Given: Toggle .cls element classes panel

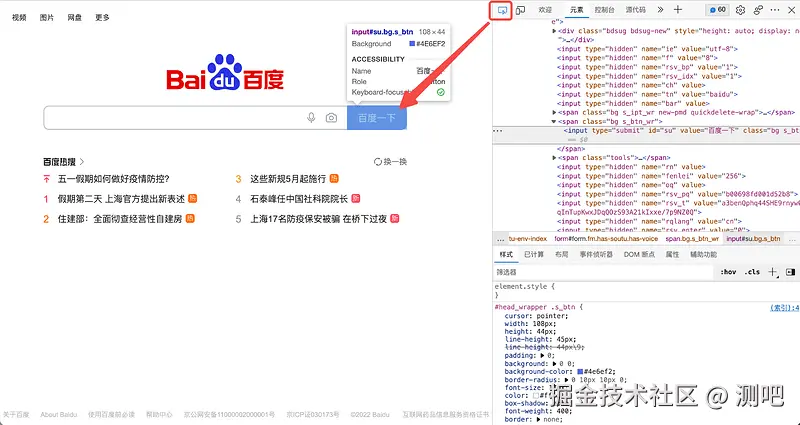Looking at the screenshot, I should (752, 272).
